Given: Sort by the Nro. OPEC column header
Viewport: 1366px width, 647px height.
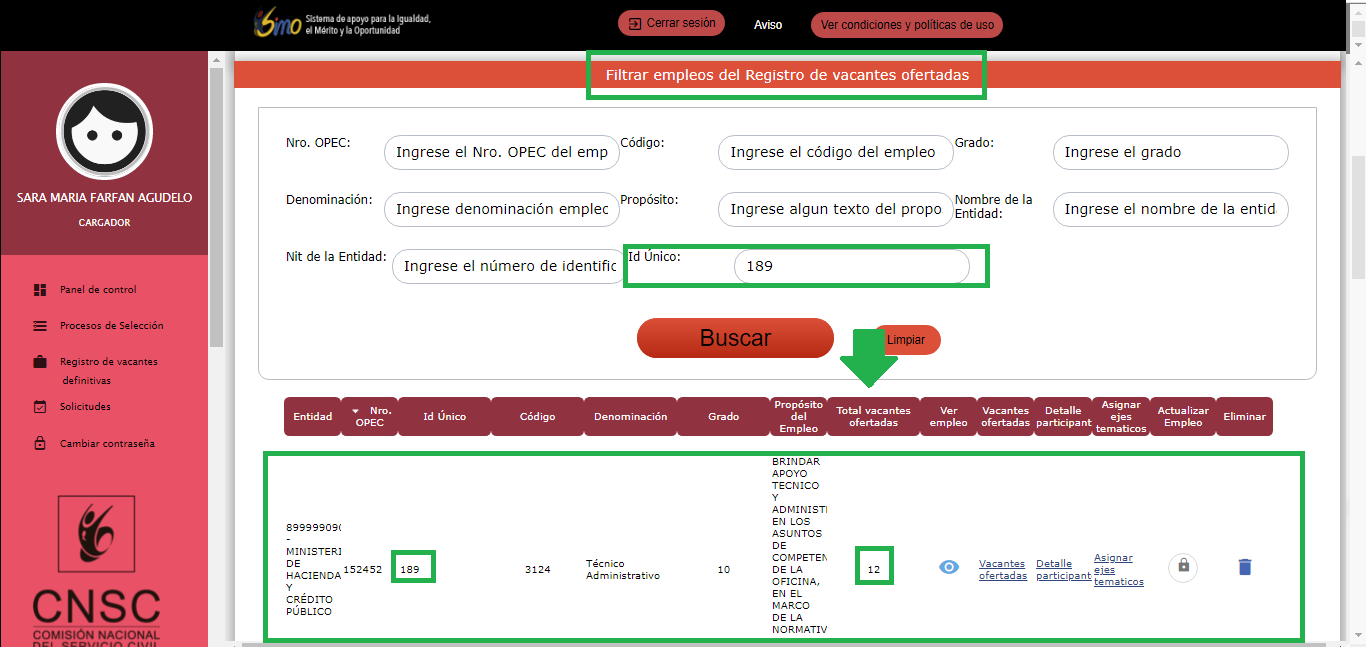Looking at the screenshot, I should pyautogui.click(x=374, y=416).
